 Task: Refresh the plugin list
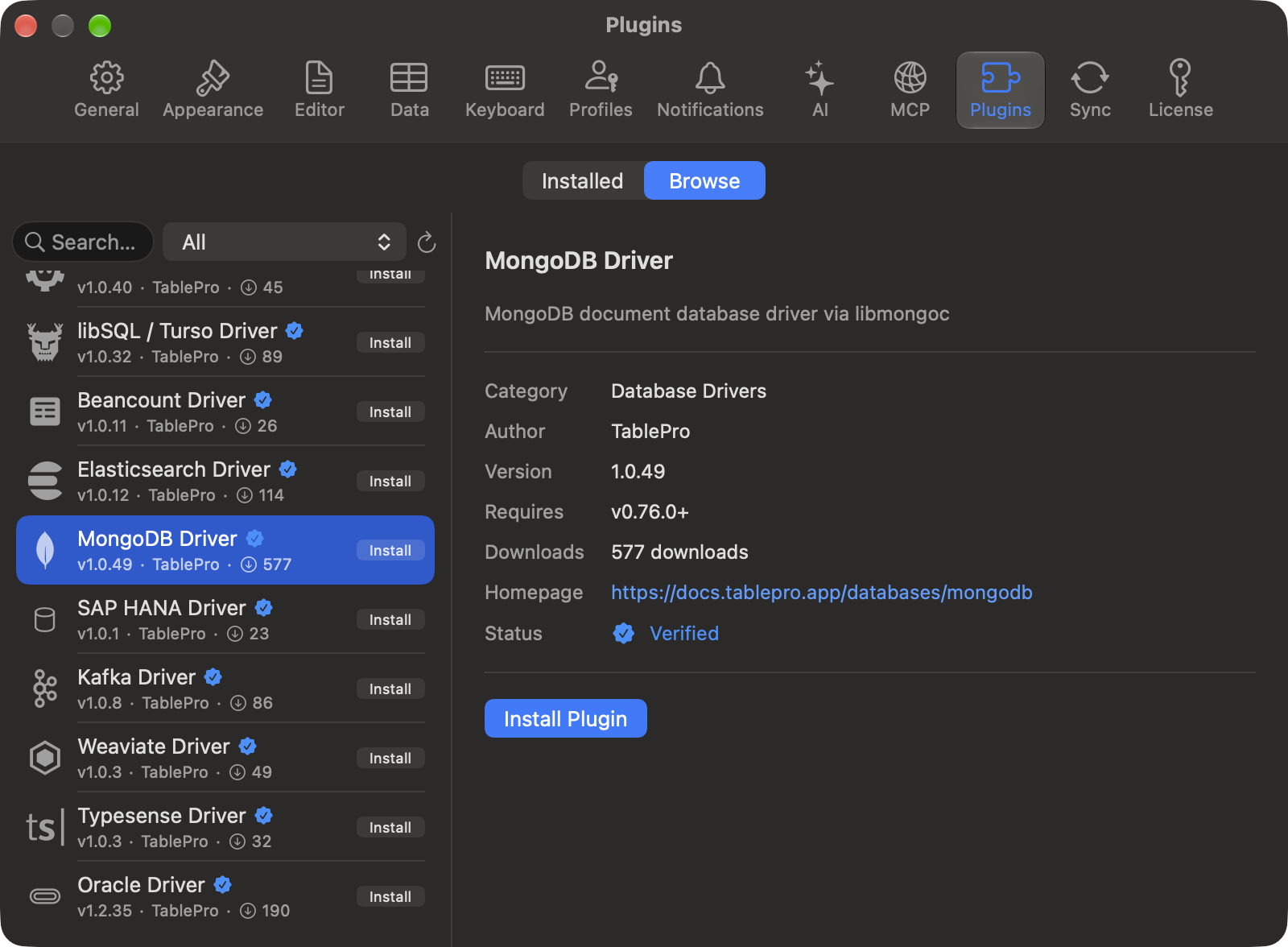[427, 242]
